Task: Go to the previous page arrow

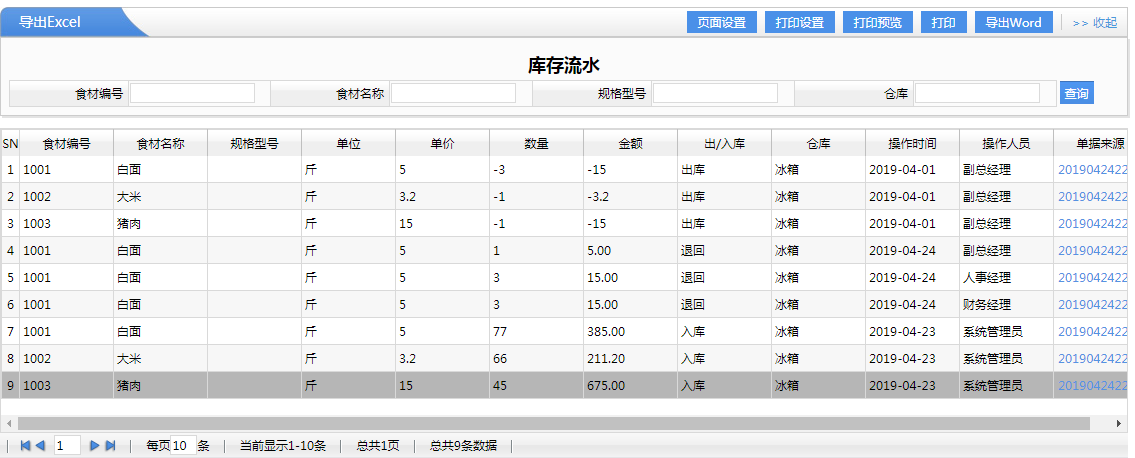Action: 40,446
